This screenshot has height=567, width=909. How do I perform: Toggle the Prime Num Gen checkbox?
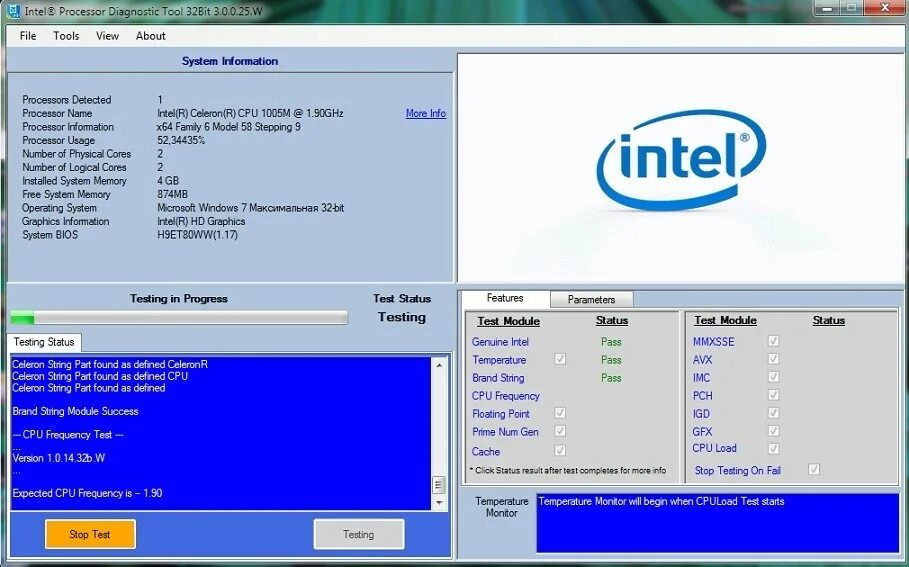559,431
